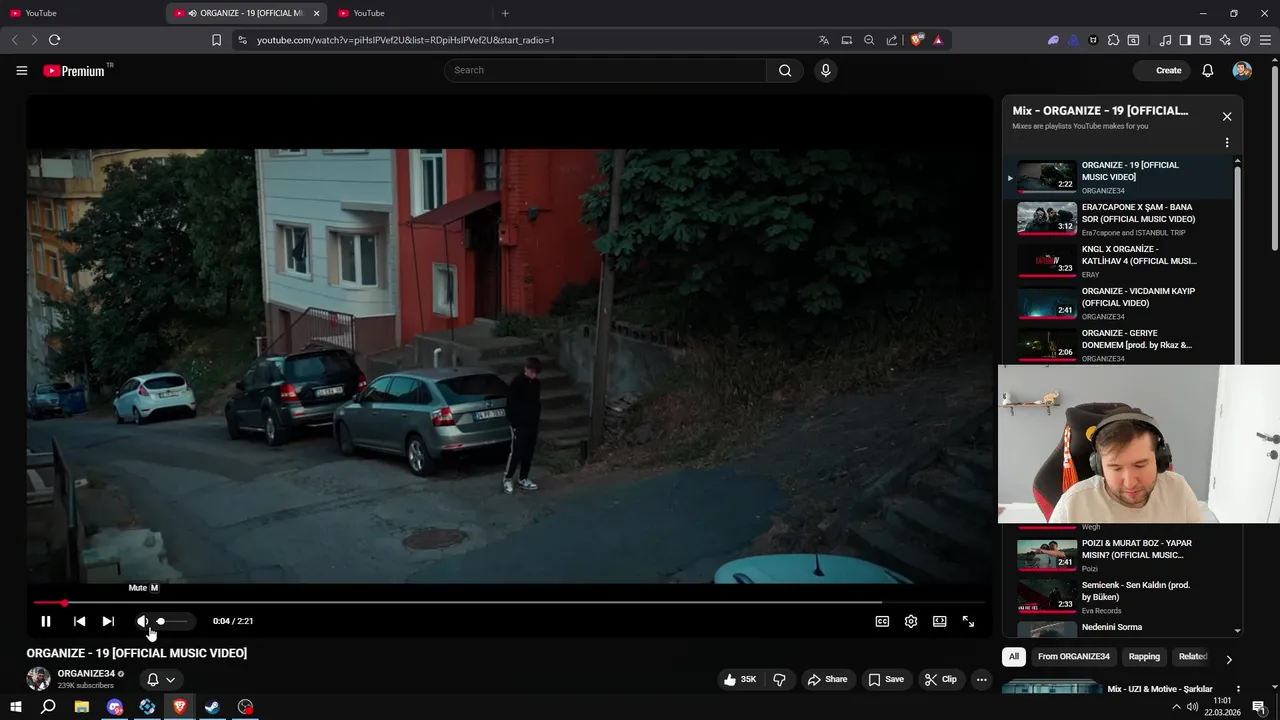
Task: Play KNGL X ORGANİZE - KATLİHAV 4
Action: 1120,261
